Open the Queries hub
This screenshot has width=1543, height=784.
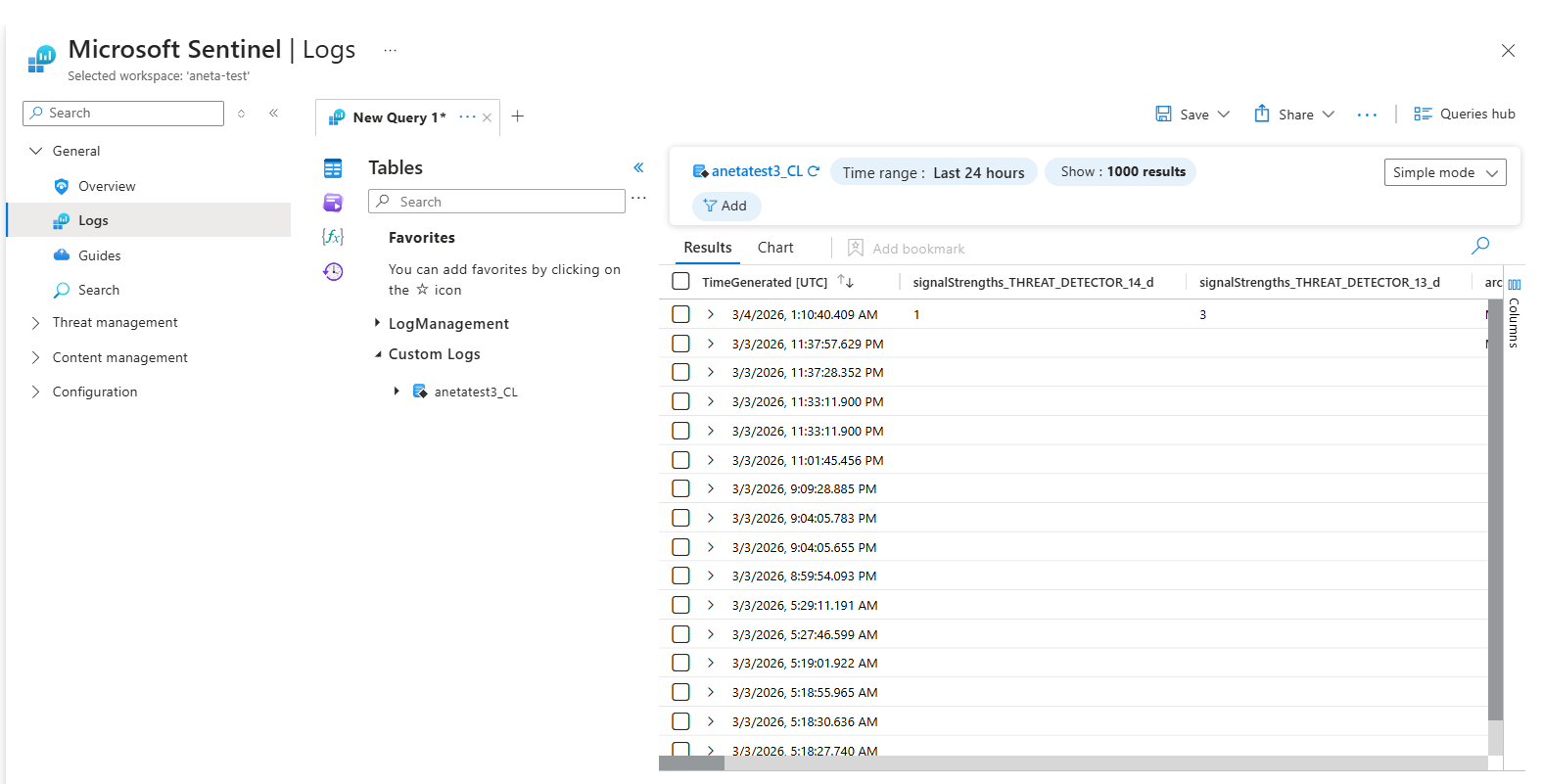1464,114
